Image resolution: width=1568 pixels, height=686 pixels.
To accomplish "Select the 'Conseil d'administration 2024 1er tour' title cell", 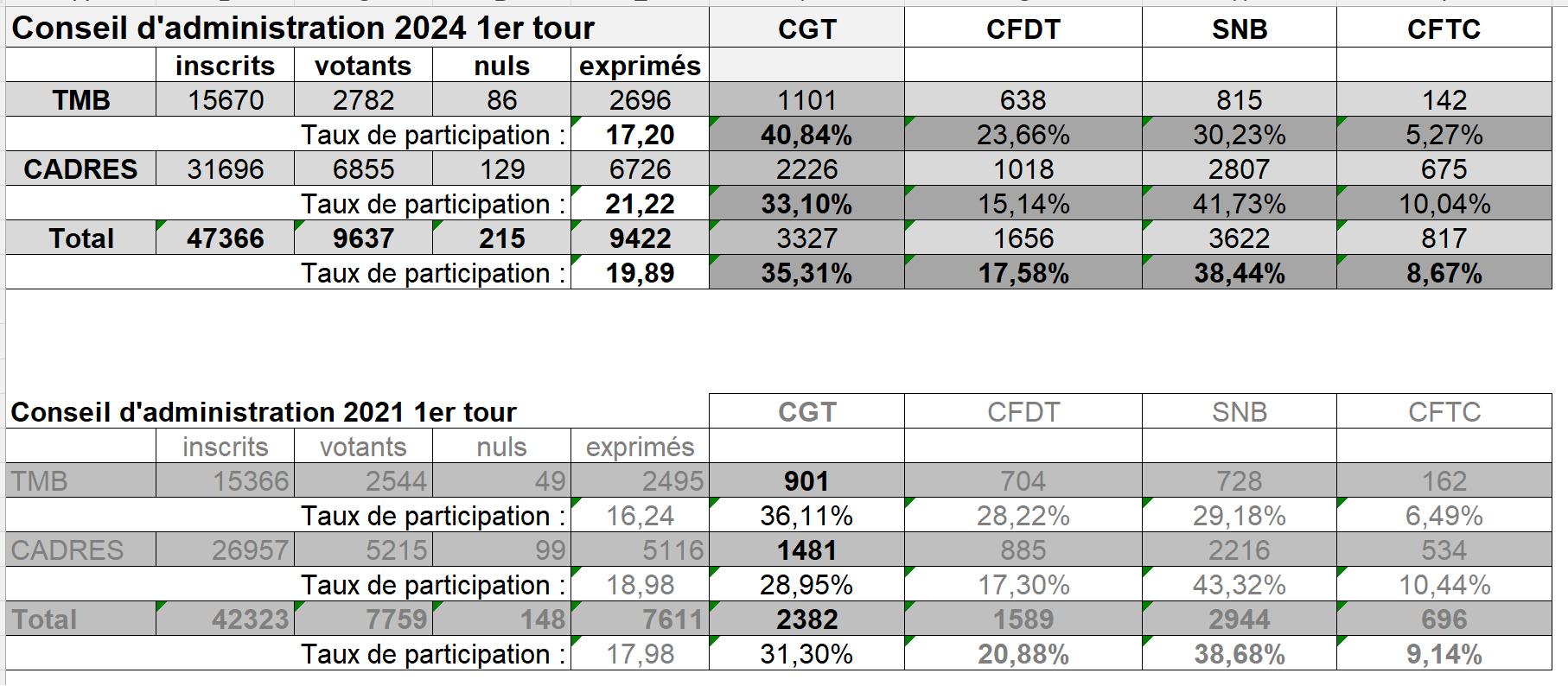I will point(303,29).
